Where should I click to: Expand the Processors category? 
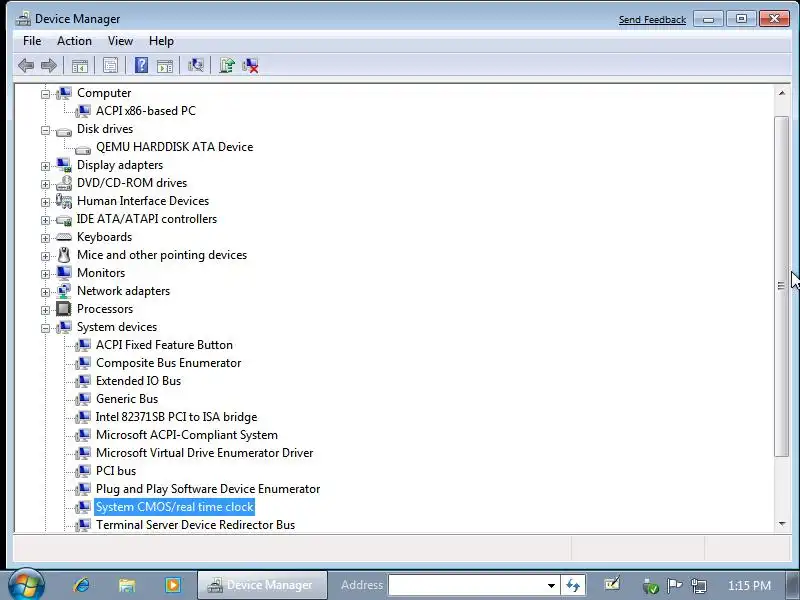coord(45,310)
